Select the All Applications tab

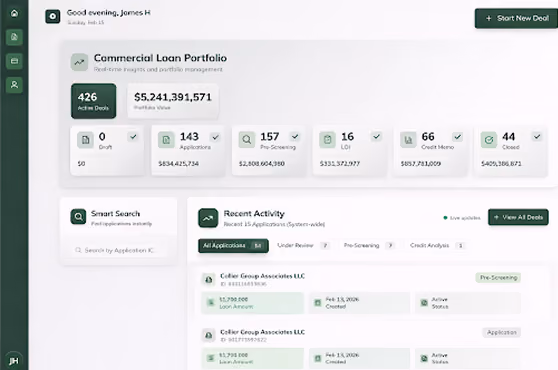[x=233, y=246]
